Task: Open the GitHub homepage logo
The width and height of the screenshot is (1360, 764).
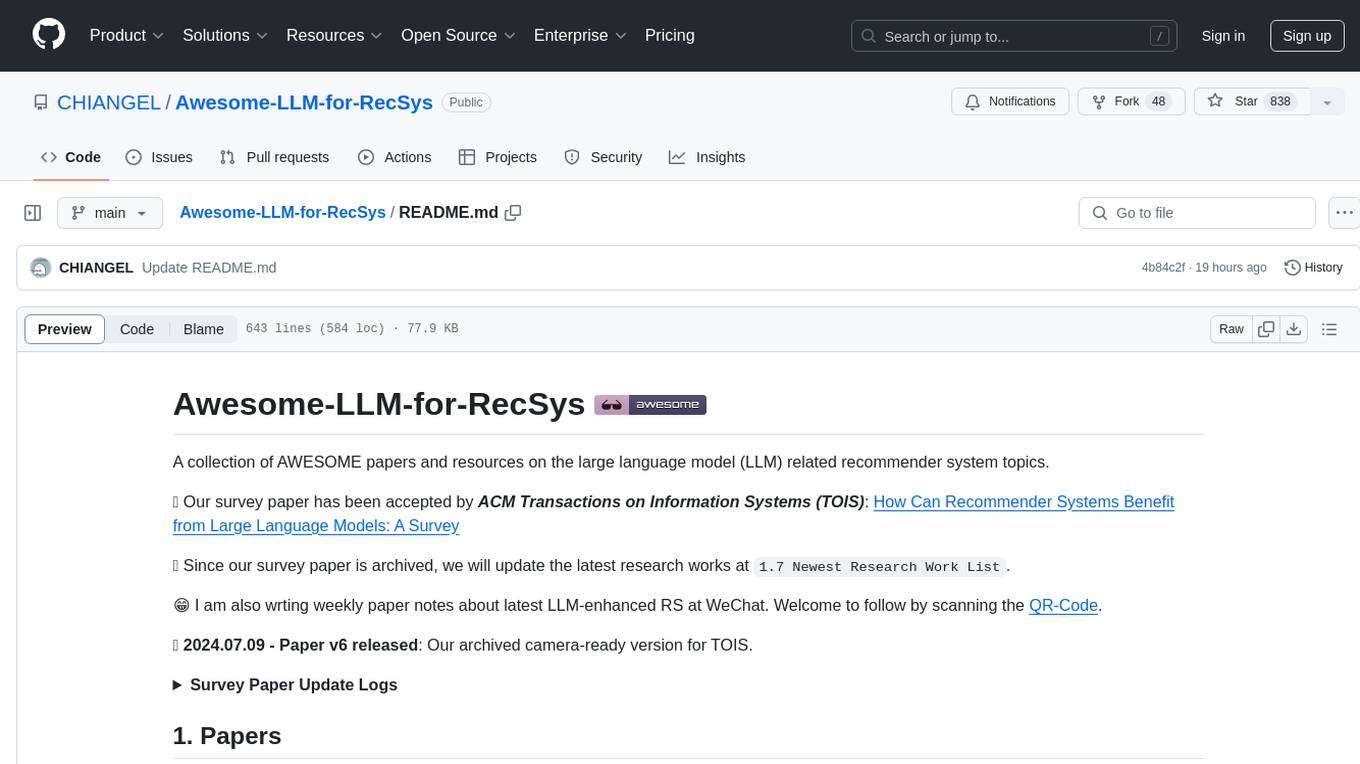Action: [49, 35]
